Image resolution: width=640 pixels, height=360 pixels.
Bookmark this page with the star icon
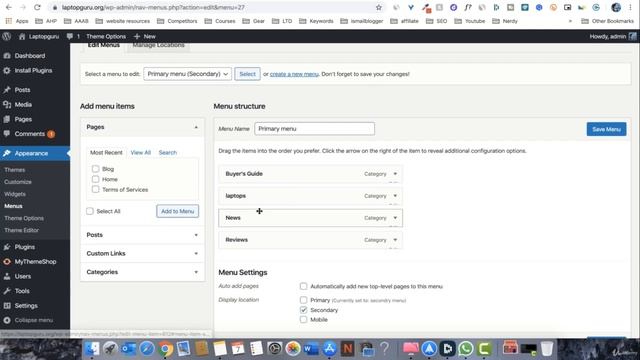pos(379,7)
